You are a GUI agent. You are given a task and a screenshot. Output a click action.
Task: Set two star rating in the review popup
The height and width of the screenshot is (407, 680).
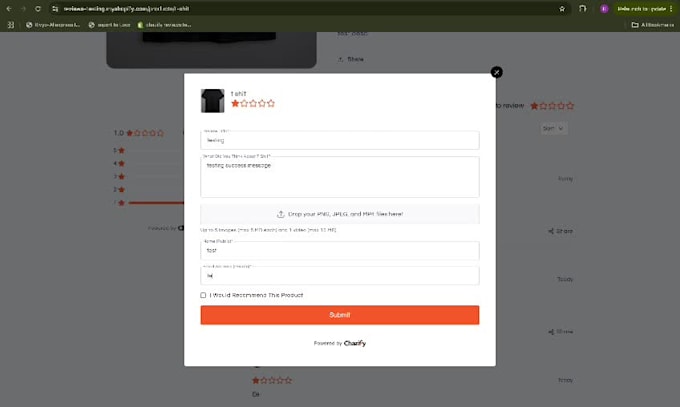[x=244, y=103]
